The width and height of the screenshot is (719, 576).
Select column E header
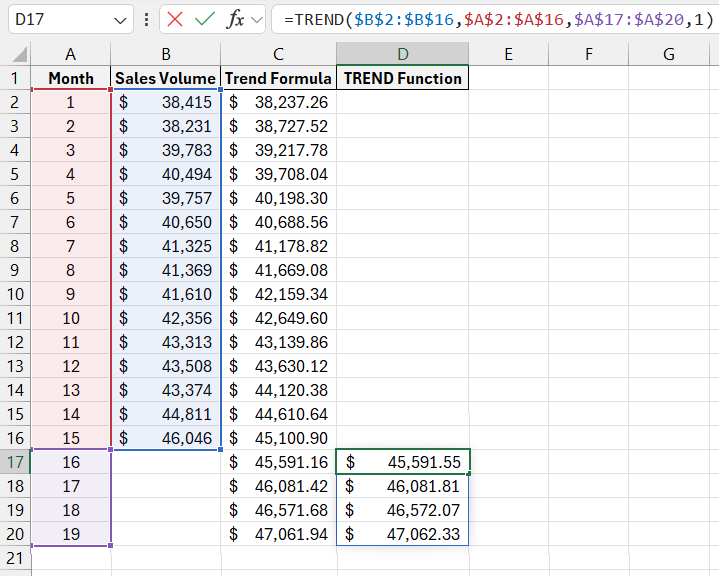508,54
